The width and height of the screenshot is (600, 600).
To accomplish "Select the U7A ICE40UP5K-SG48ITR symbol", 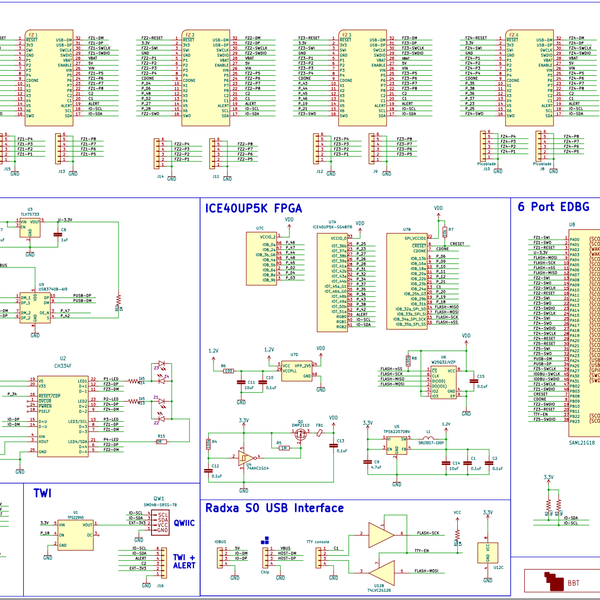I will click(332, 282).
